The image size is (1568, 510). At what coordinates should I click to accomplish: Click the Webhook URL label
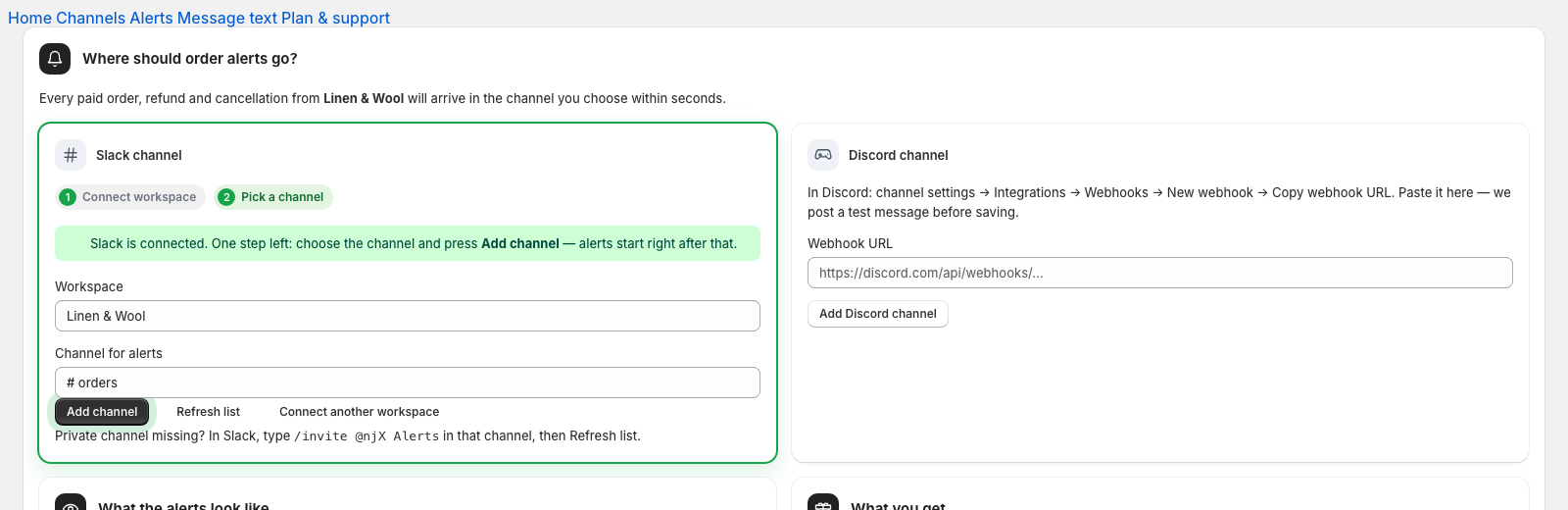[x=851, y=243]
